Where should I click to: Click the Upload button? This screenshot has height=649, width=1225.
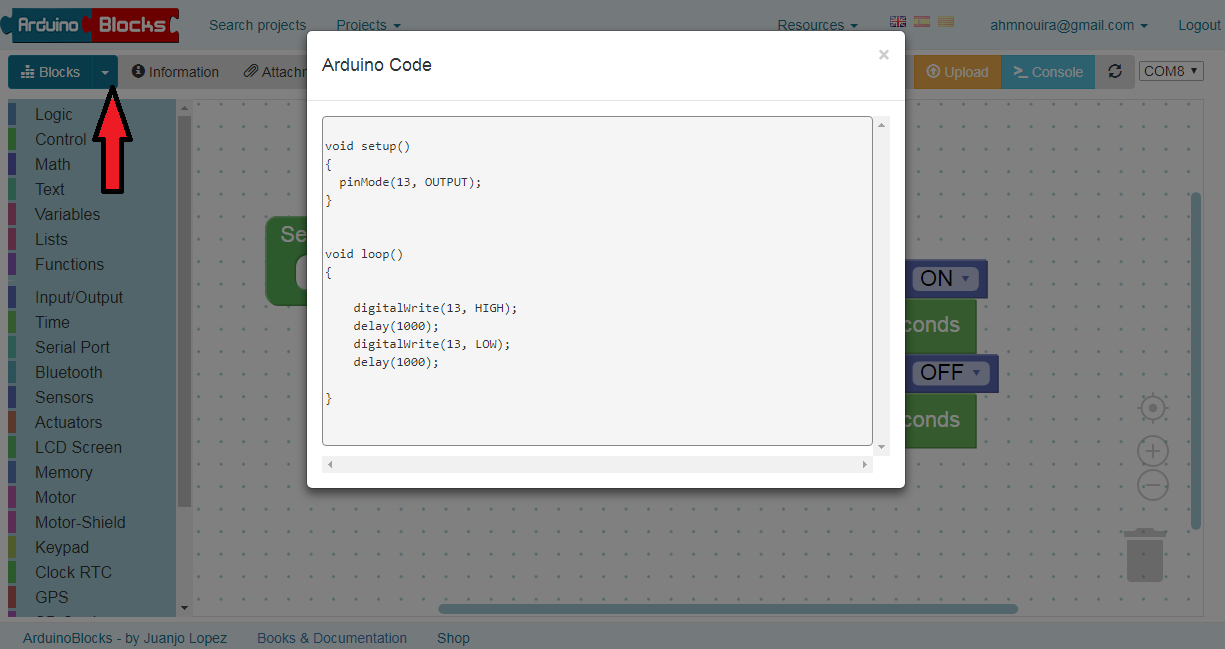pyautogui.click(x=956, y=71)
